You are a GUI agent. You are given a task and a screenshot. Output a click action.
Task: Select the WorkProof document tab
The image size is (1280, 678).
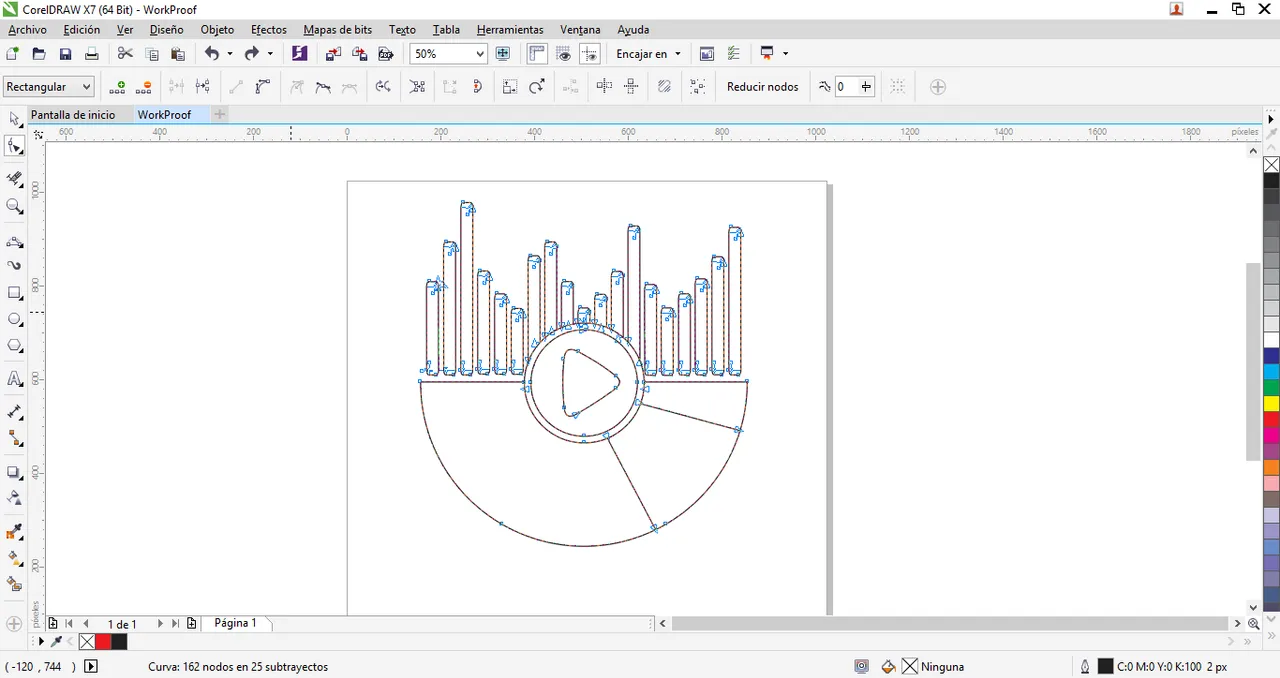[164, 115]
